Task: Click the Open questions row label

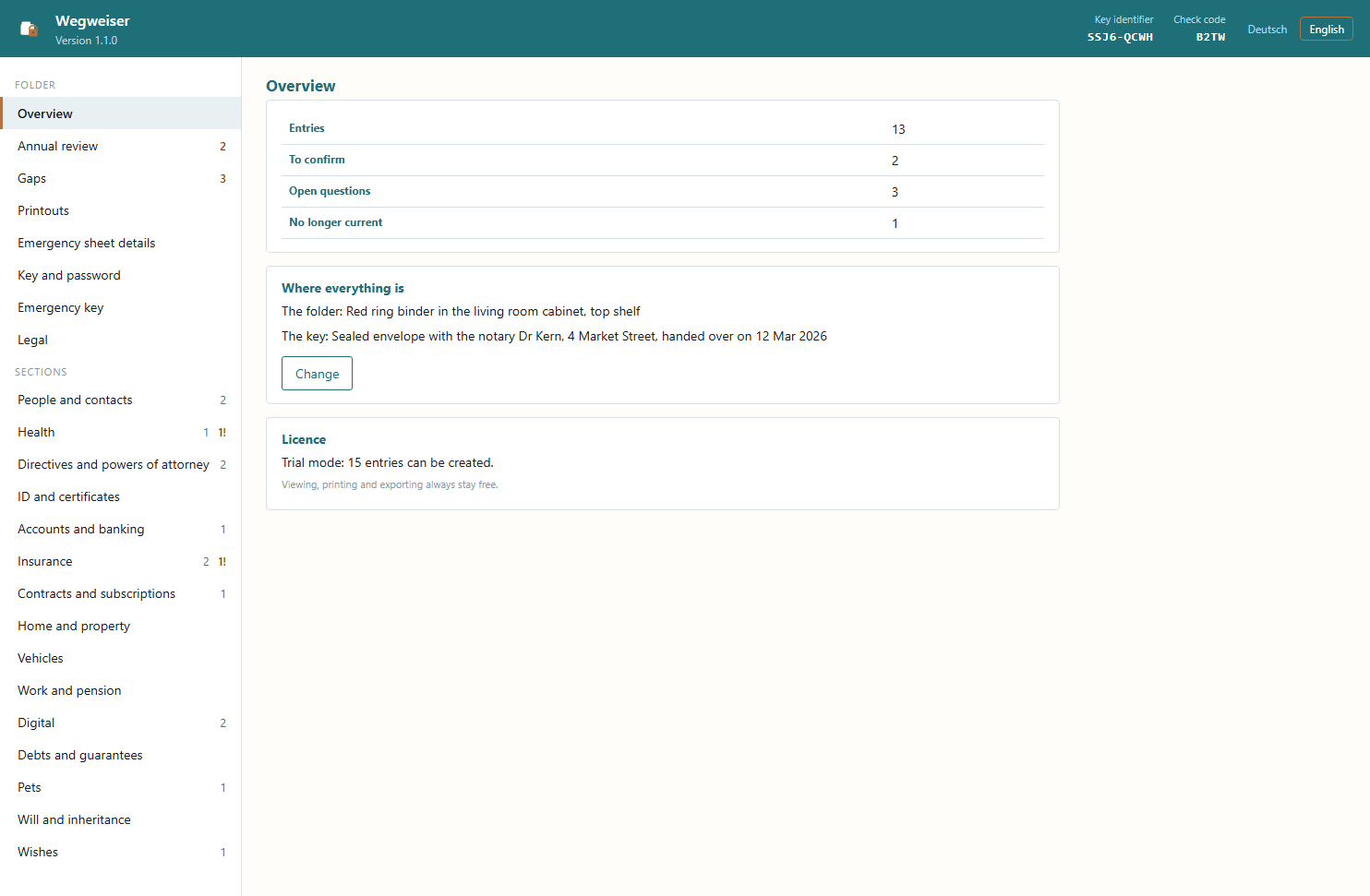Action: (330, 191)
